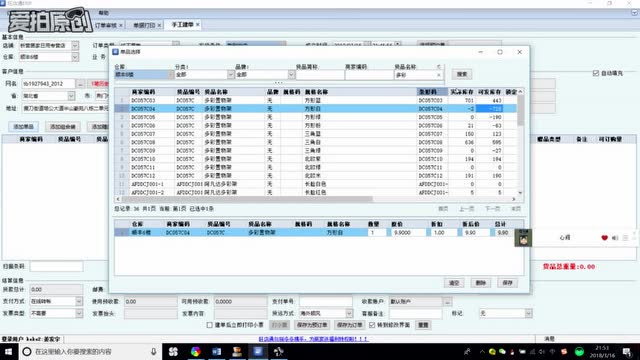Open 发货方式 shipping method dropdown
Image resolution: width=640 pixels, height=360 pixels.
(349, 313)
